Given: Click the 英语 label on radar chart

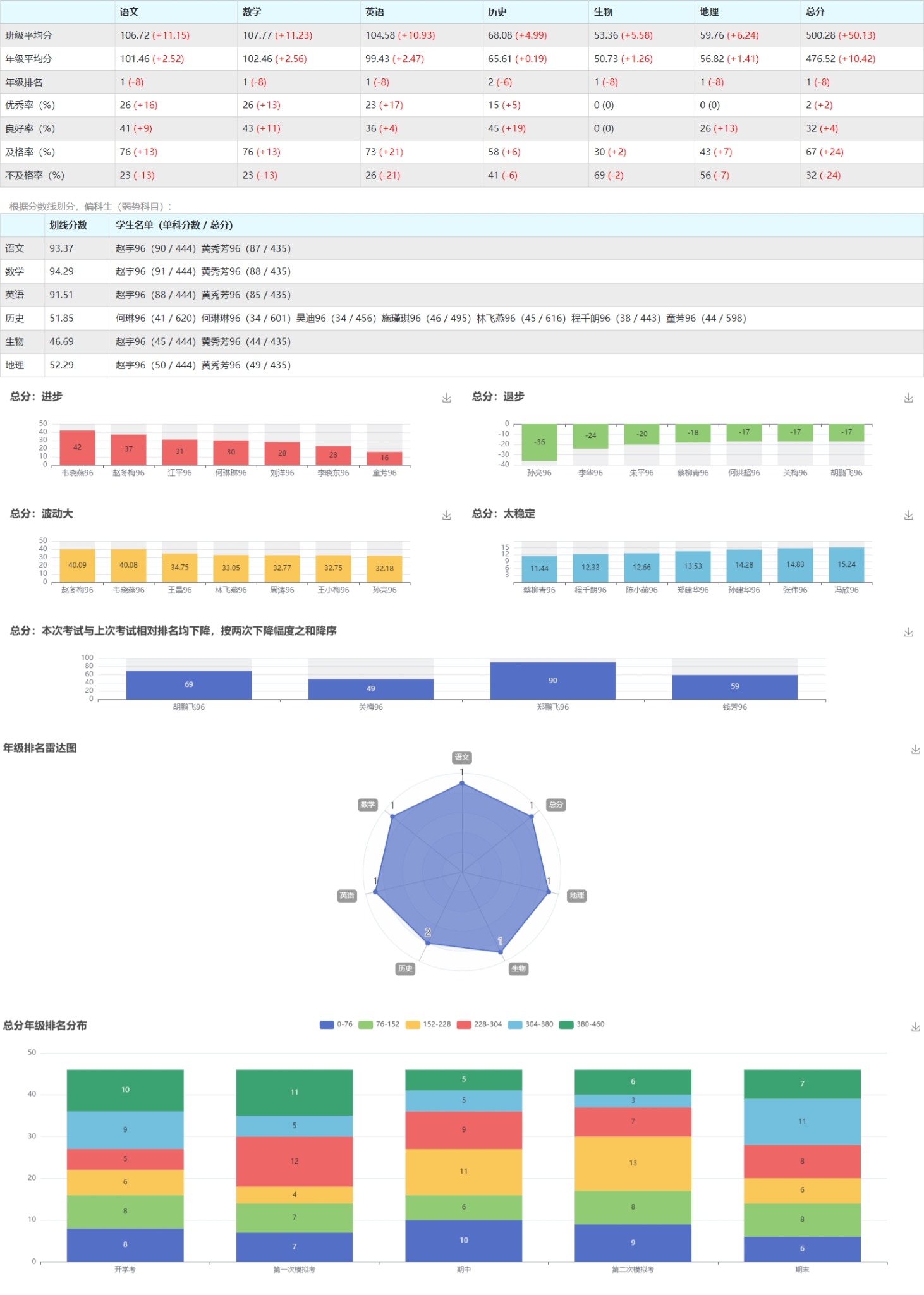Looking at the screenshot, I should (x=347, y=895).
